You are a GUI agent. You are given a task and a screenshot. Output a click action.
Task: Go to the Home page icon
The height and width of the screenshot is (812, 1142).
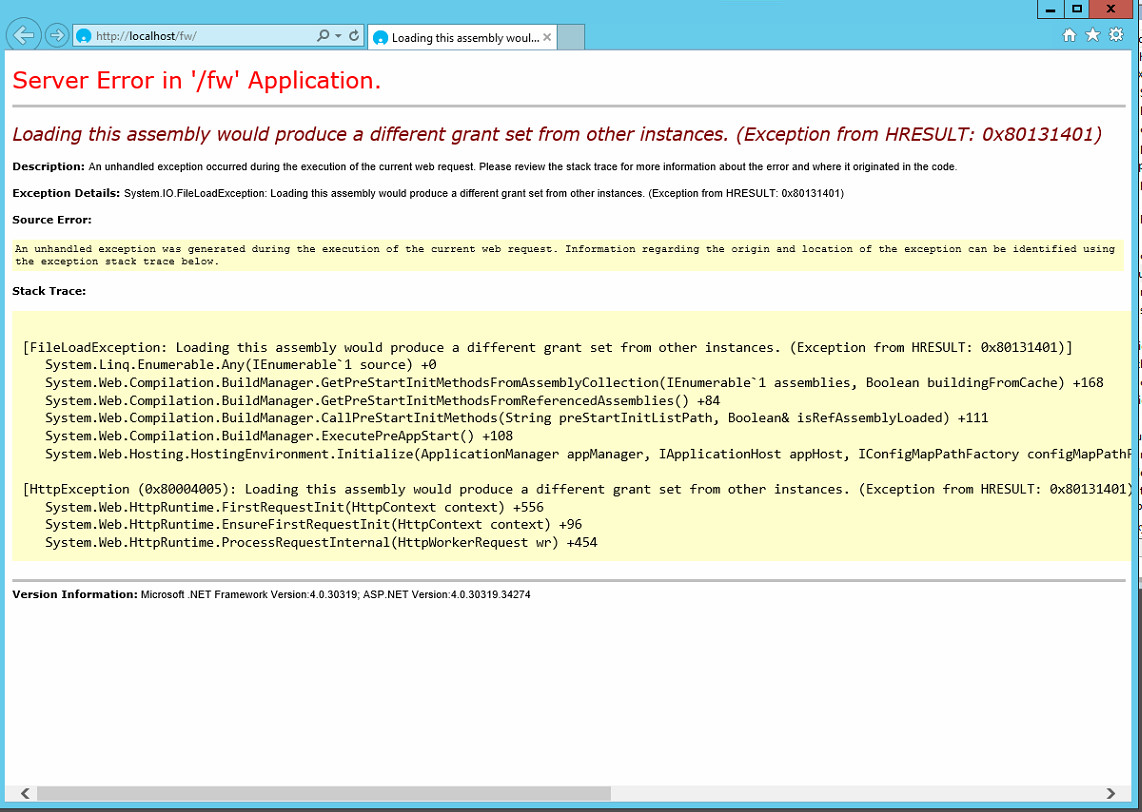click(x=1069, y=35)
